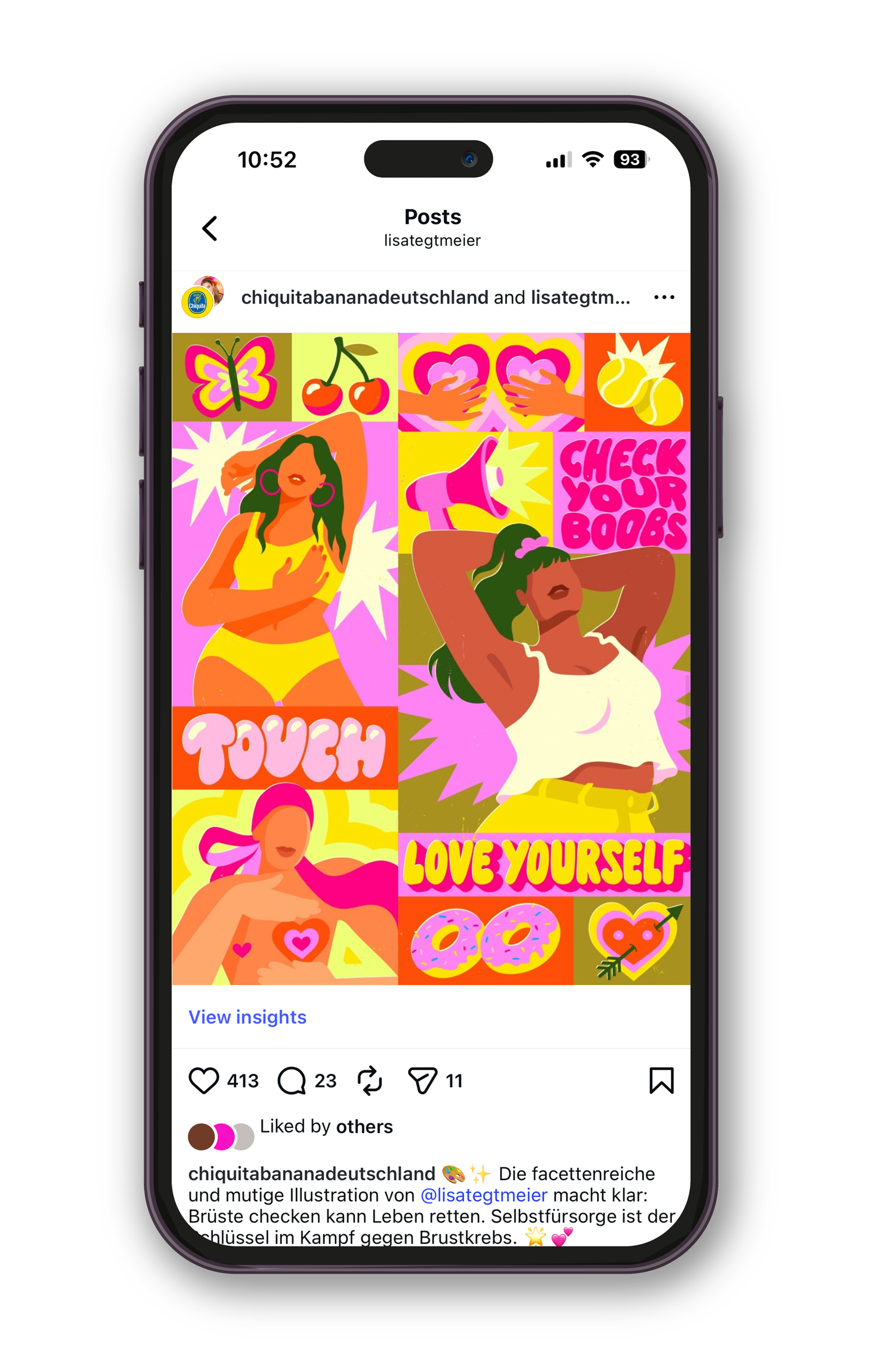
Task: Tap the back arrow icon
Action: click(x=210, y=228)
